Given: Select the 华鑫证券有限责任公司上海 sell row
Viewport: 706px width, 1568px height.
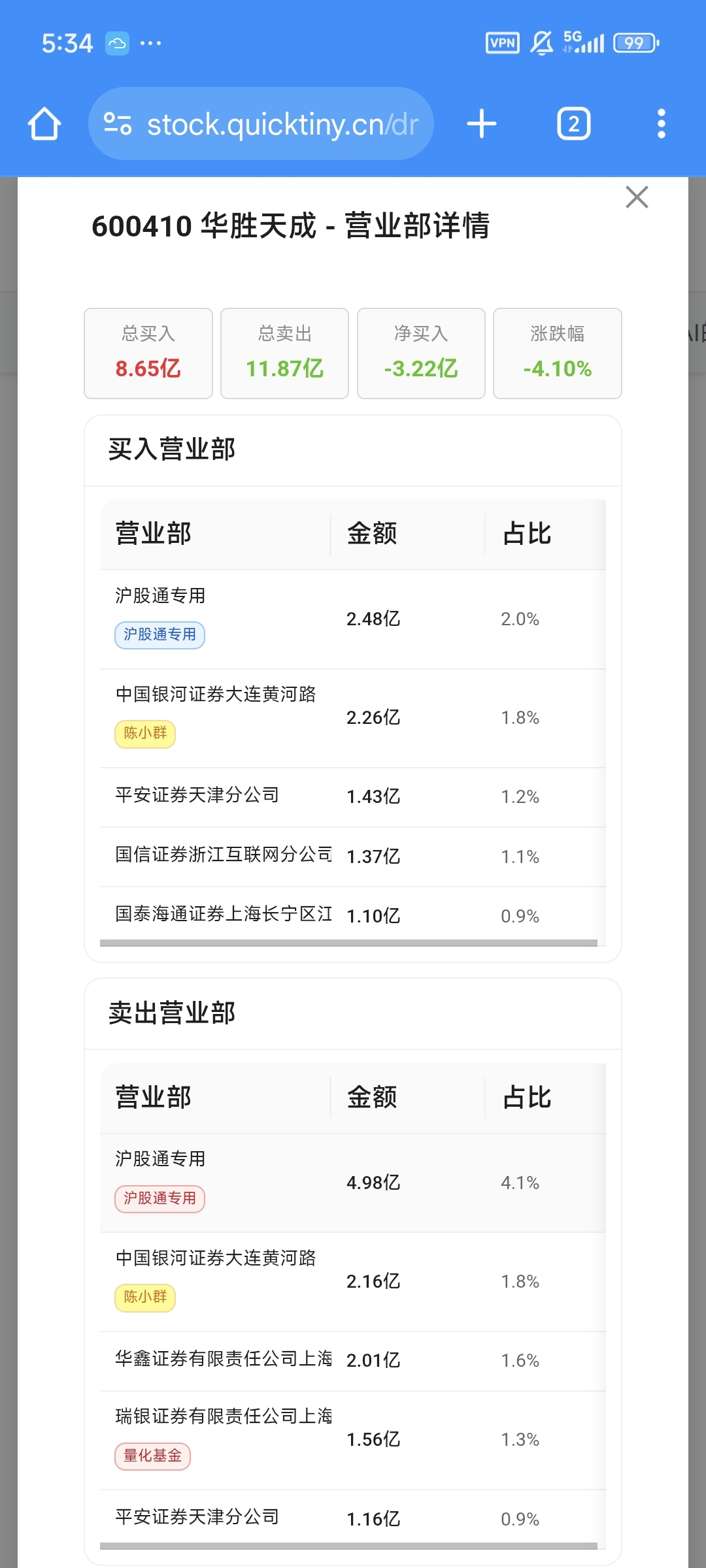Looking at the screenshot, I should 353,1361.
